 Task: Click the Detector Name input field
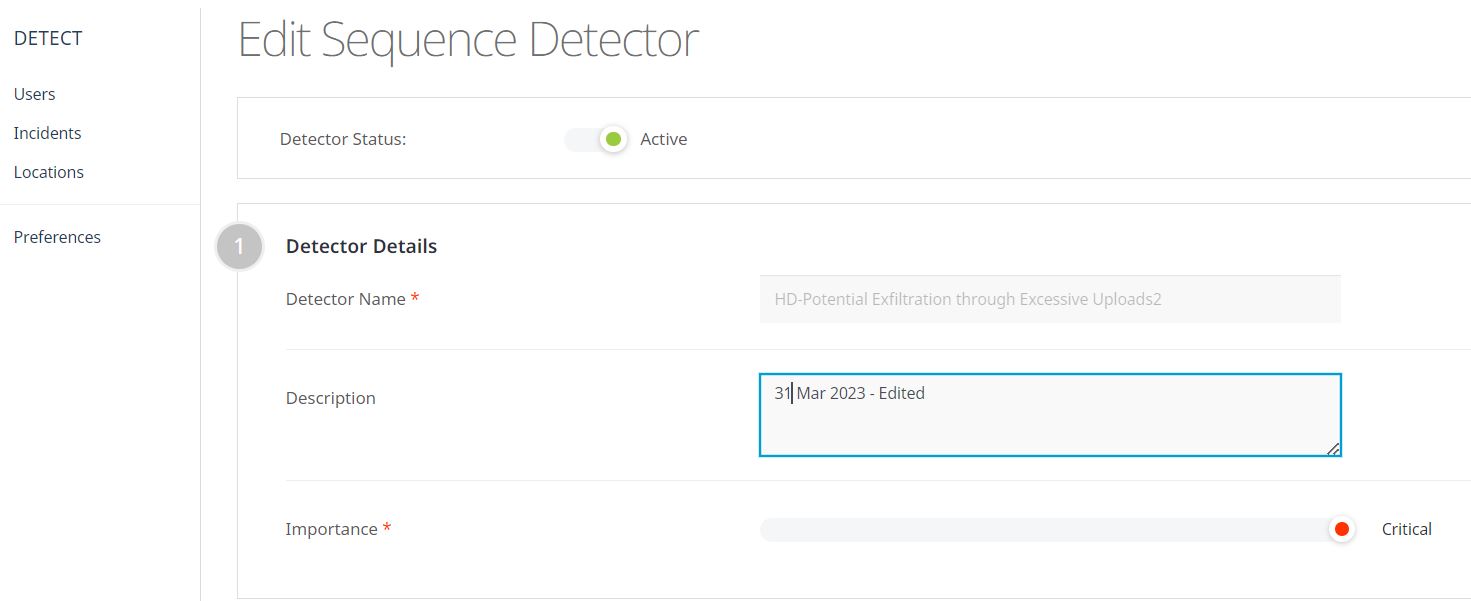coord(1049,299)
